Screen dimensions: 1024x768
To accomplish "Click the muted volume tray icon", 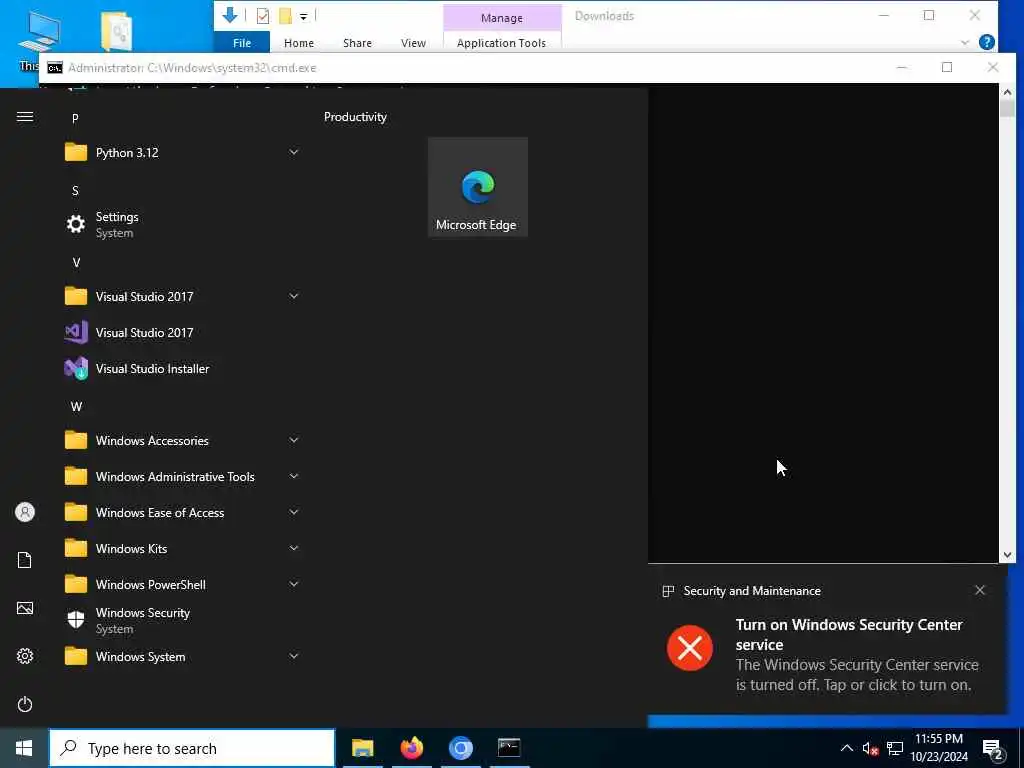I will [870, 748].
